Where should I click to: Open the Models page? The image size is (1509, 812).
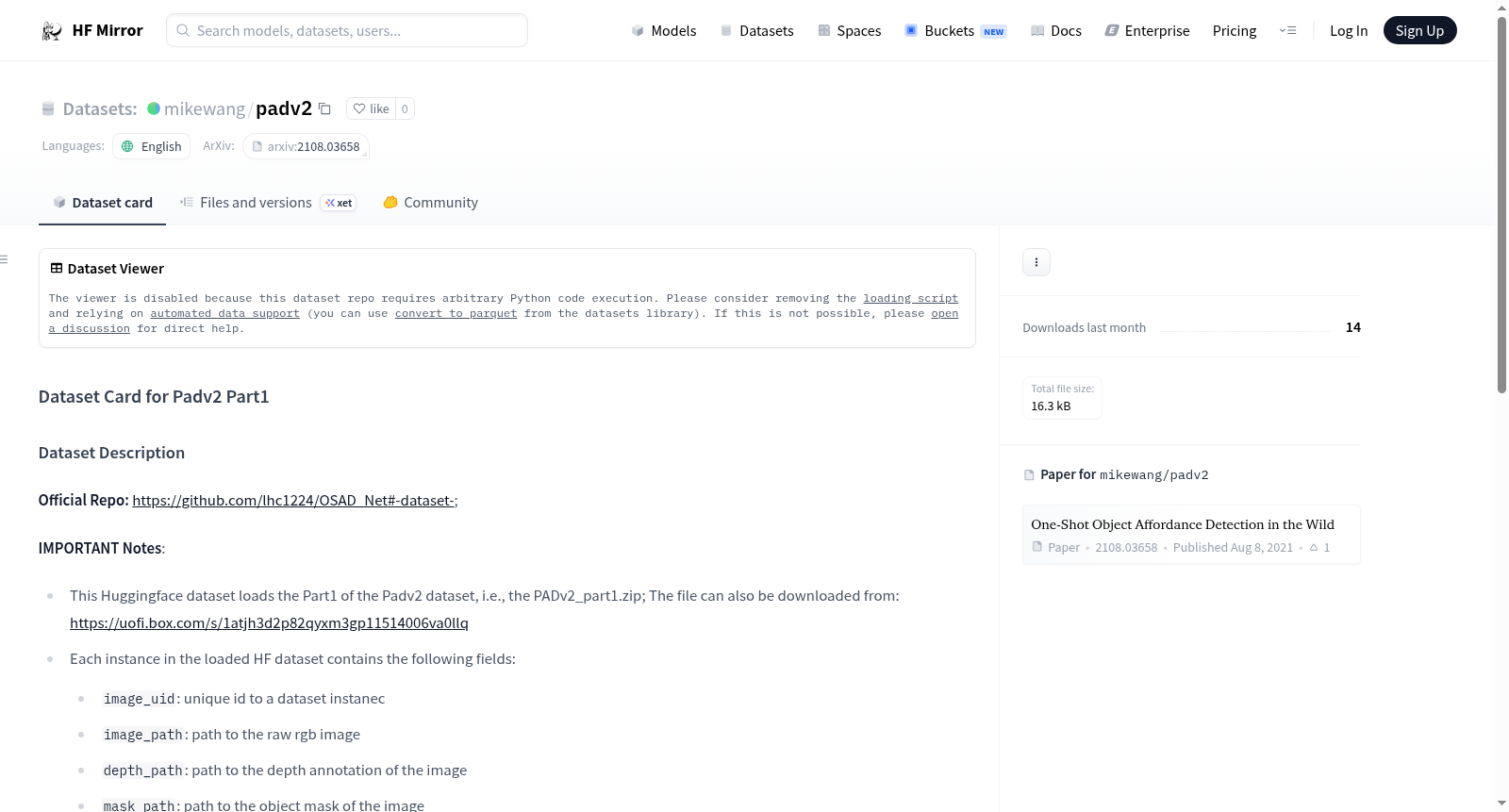[664, 31]
